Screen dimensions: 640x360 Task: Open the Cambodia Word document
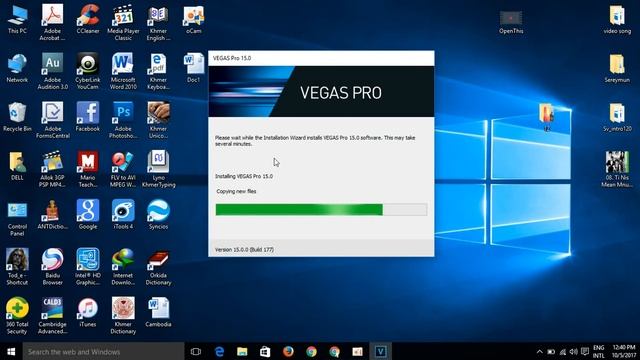(x=158, y=313)
